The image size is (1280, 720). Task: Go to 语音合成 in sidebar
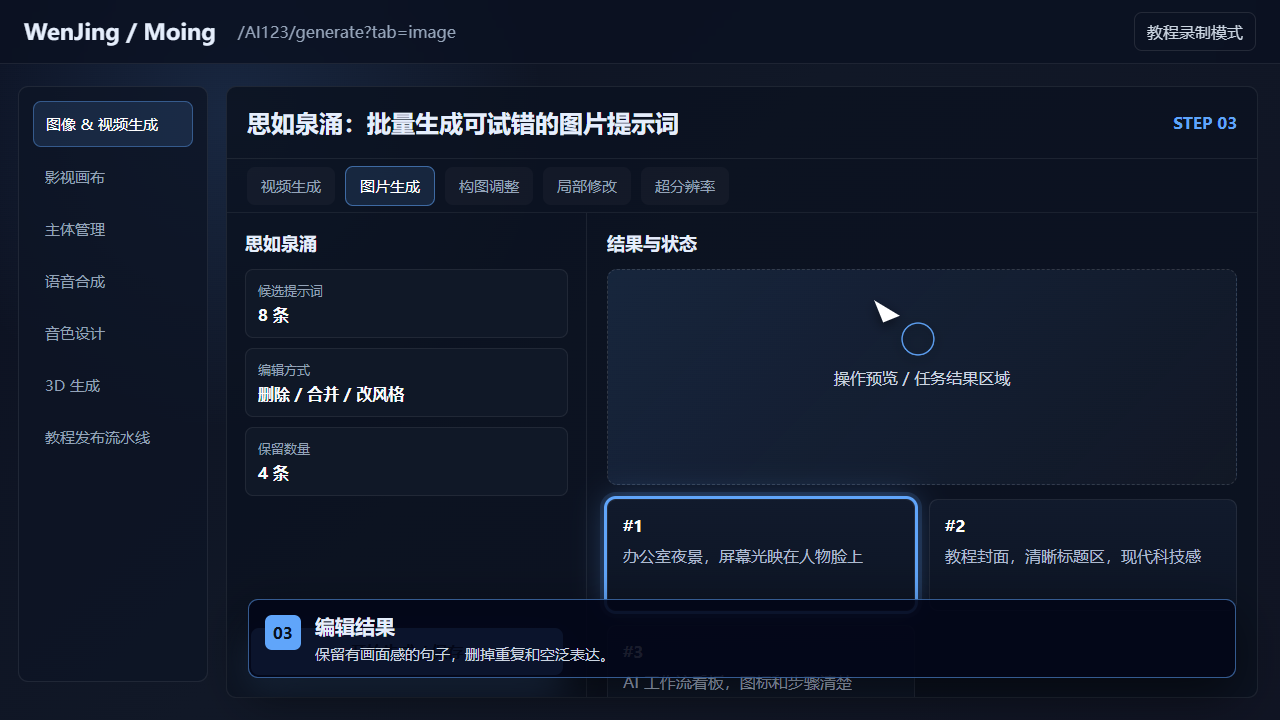tap(113, 281)
